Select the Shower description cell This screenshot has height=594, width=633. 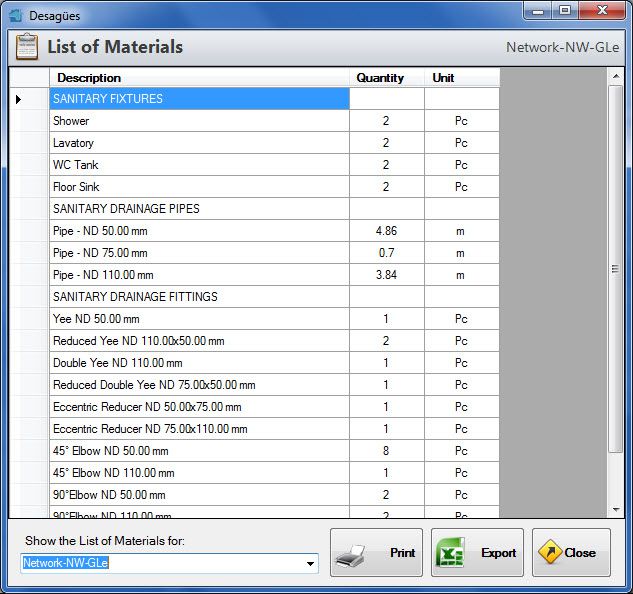(199, 121)
